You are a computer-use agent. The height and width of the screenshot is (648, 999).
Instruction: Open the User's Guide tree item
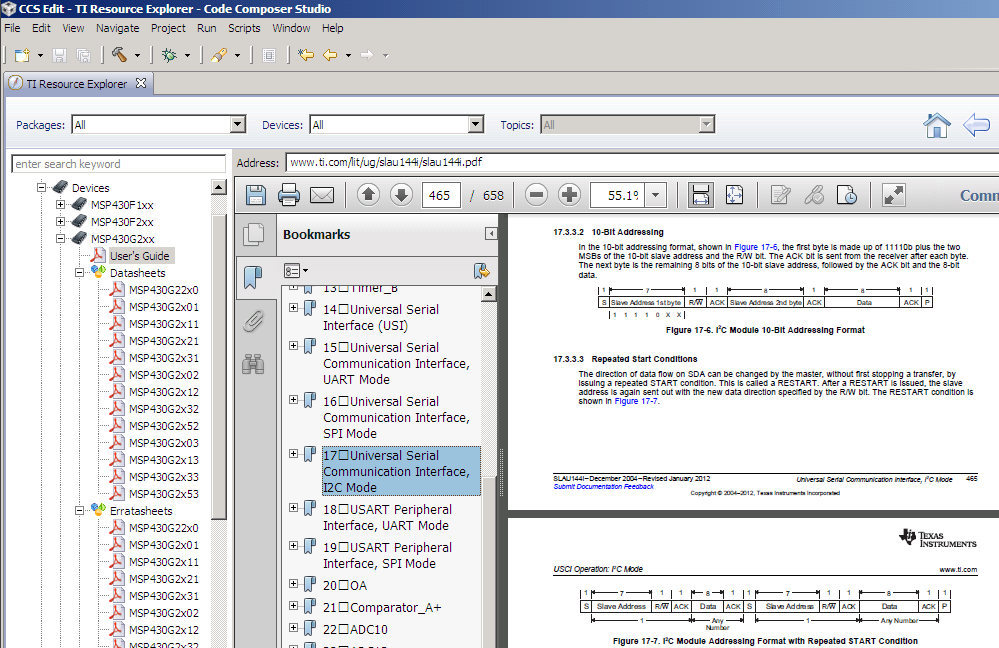pos(140,256)
